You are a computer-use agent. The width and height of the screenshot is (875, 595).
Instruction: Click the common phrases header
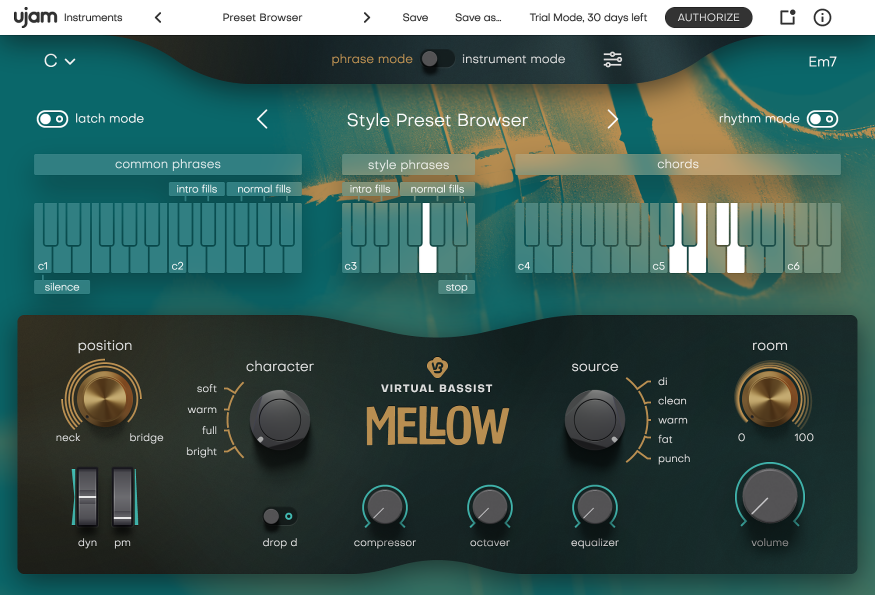click(168, 164)
